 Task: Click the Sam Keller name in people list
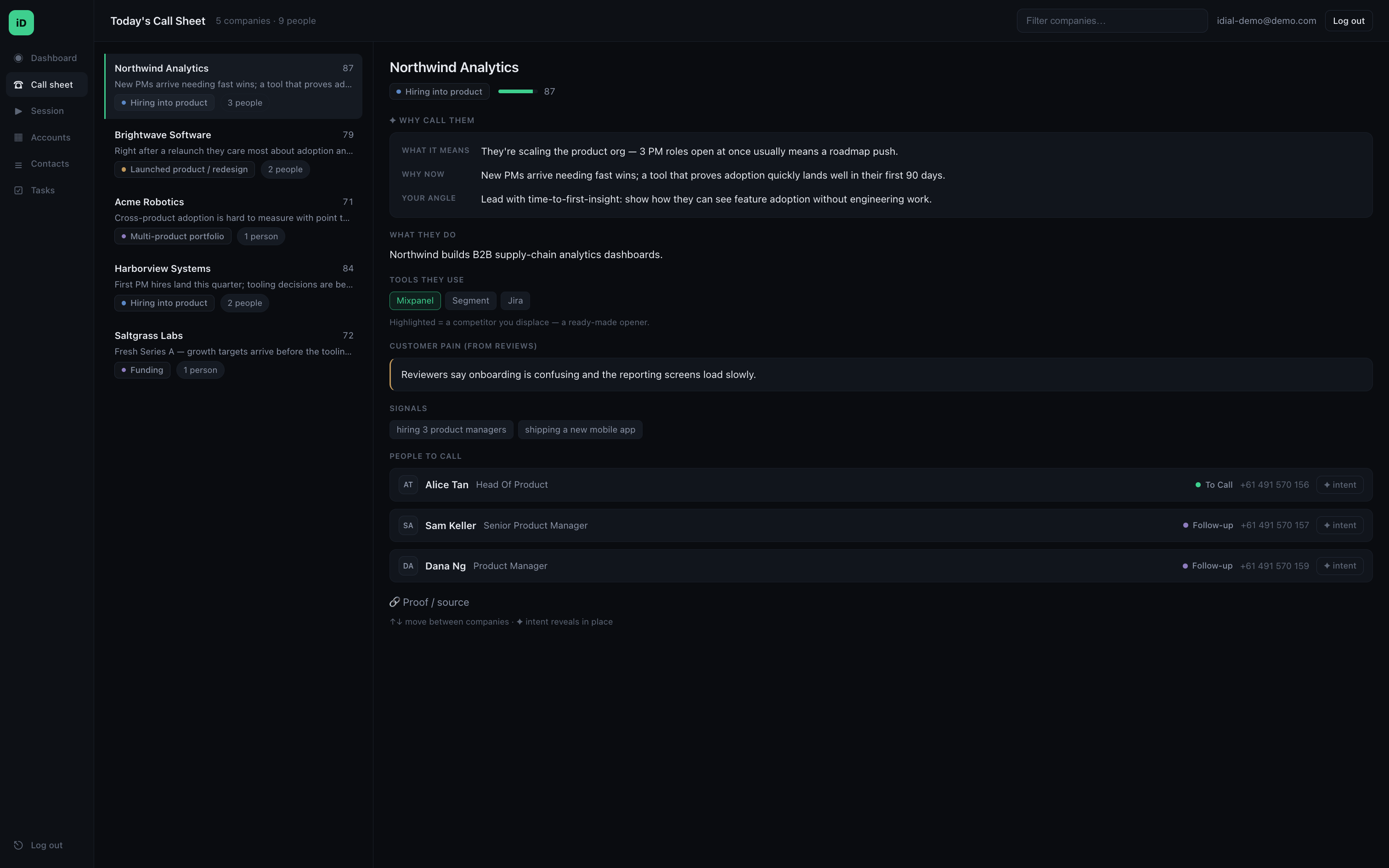[451, 525]
